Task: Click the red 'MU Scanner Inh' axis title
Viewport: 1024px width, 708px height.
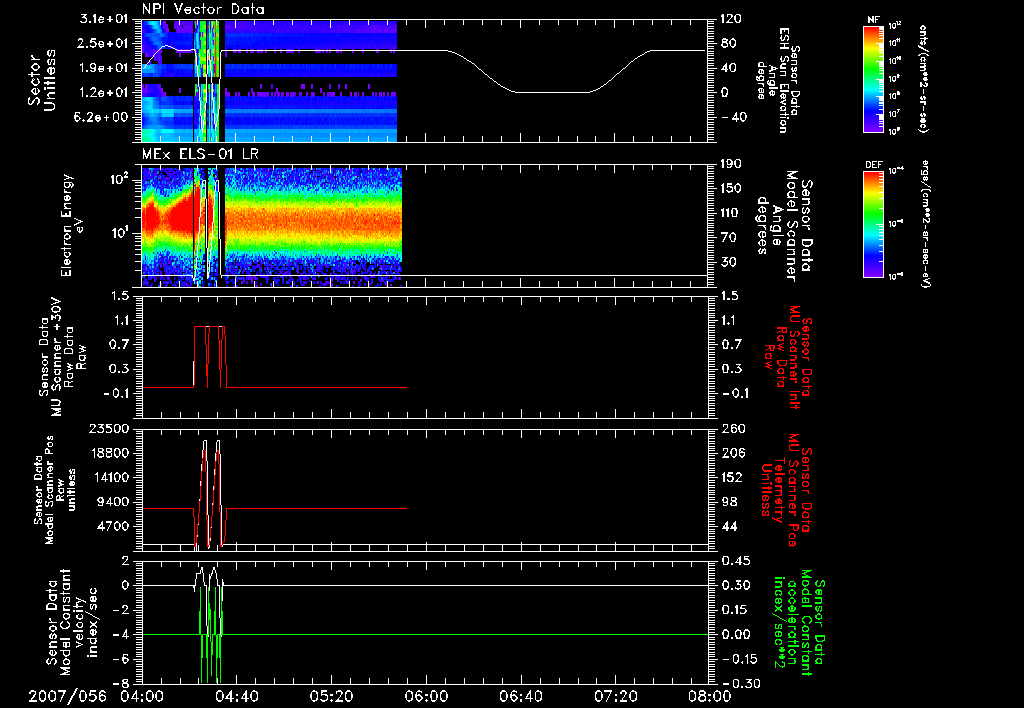Action: (787, 357)
